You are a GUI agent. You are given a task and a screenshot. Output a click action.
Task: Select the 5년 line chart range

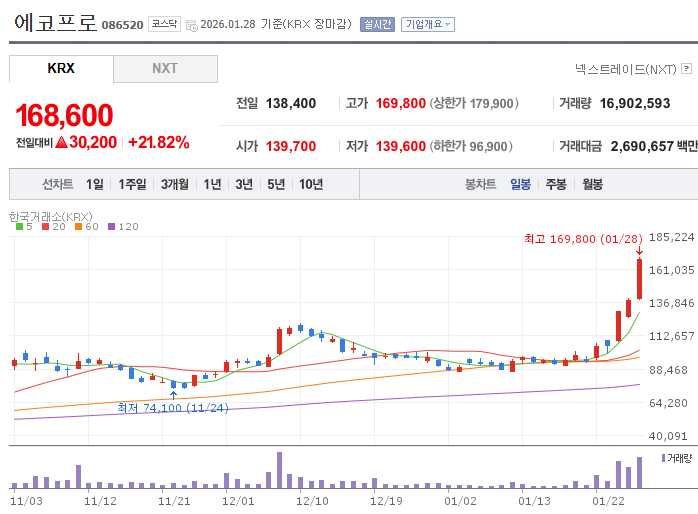[276, 184]
